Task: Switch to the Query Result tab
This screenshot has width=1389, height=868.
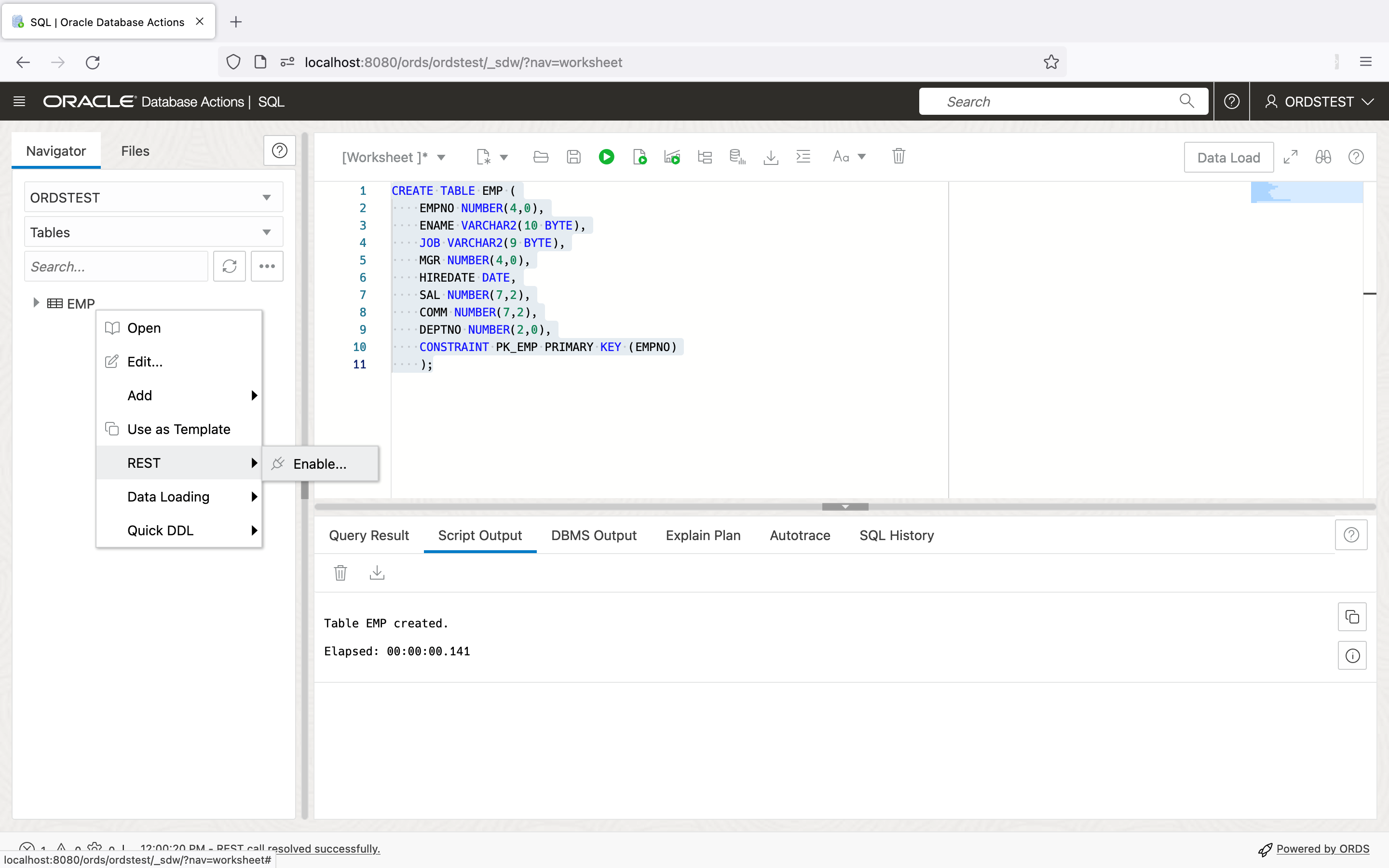Action: coord(368,535)
